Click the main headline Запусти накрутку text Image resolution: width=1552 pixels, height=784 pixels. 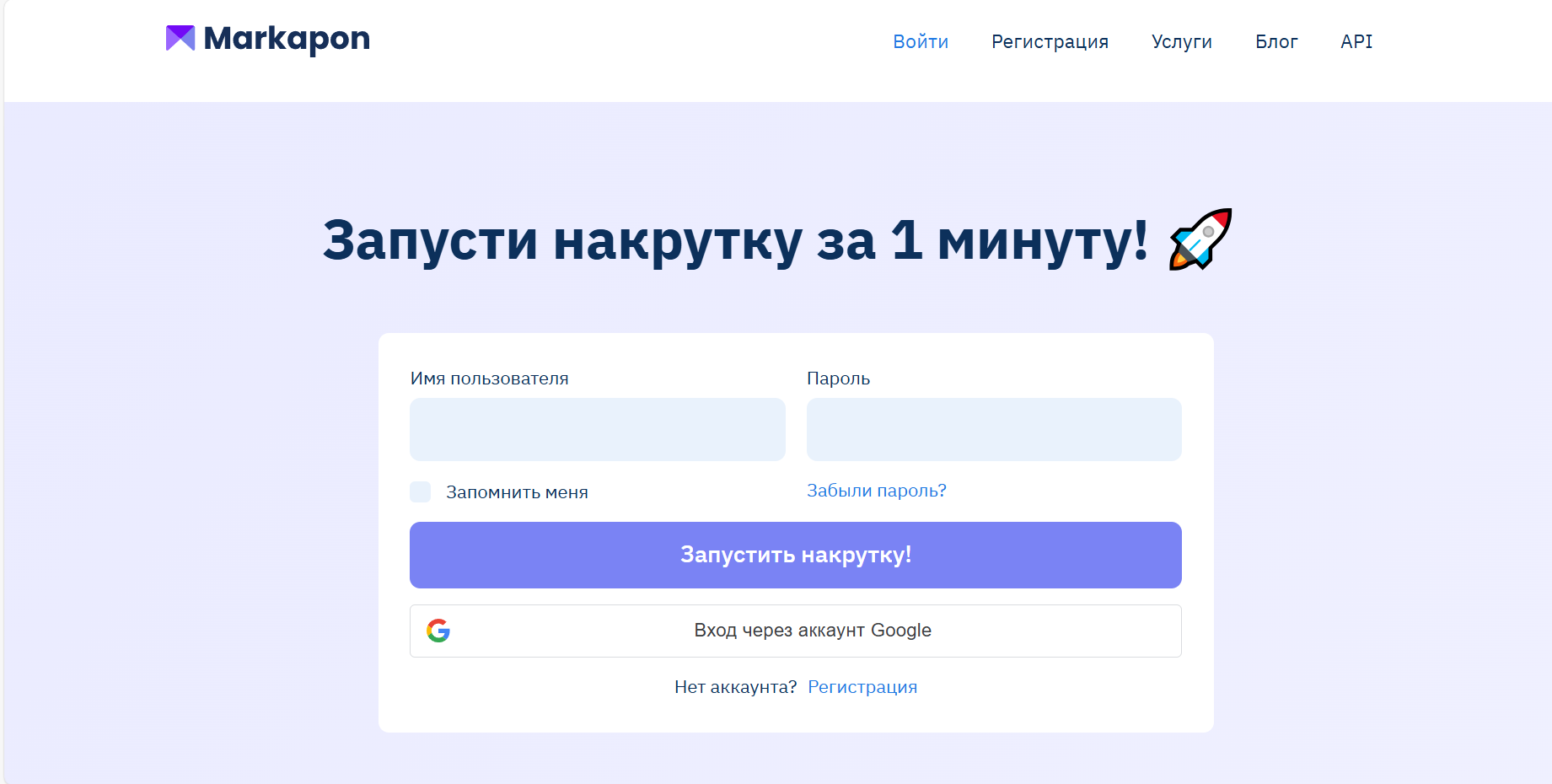tap(734, 240)
